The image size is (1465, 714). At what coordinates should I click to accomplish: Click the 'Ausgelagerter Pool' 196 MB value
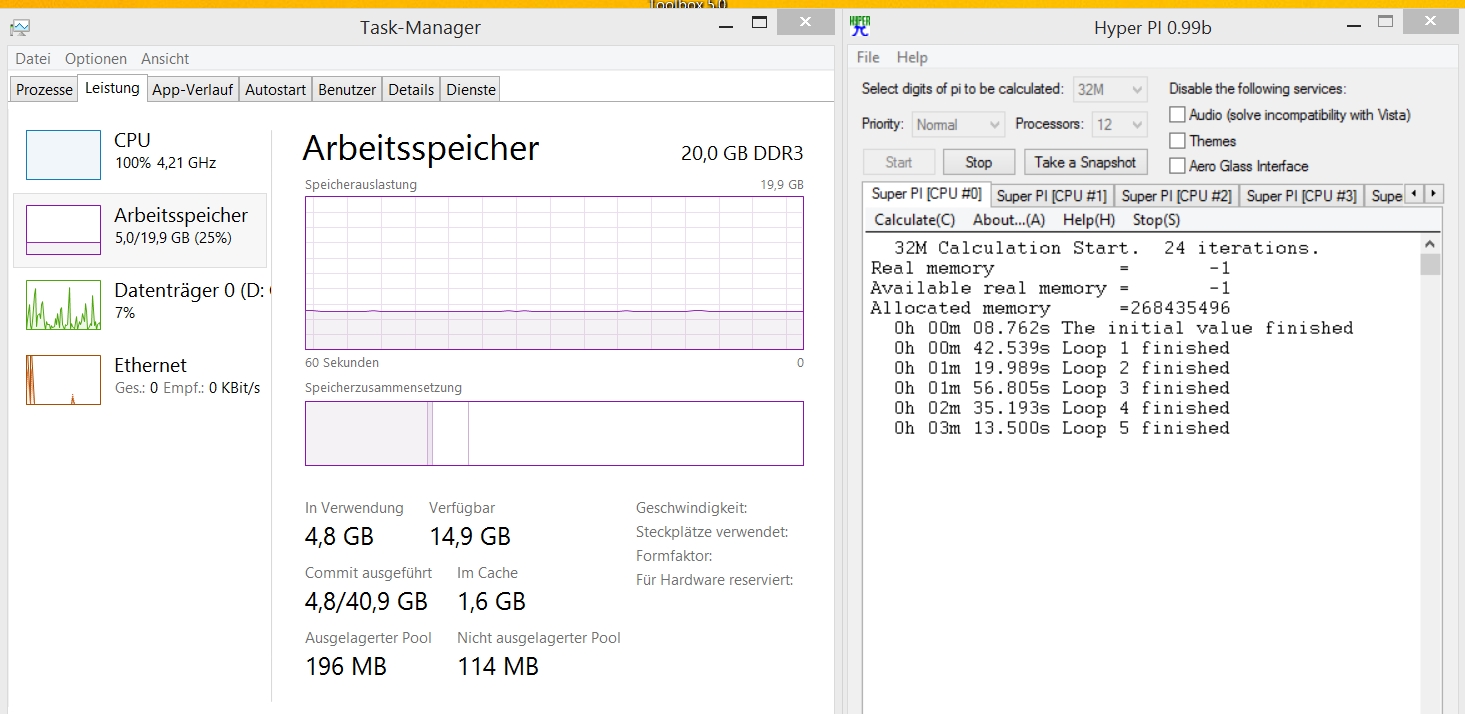point(346,666)
